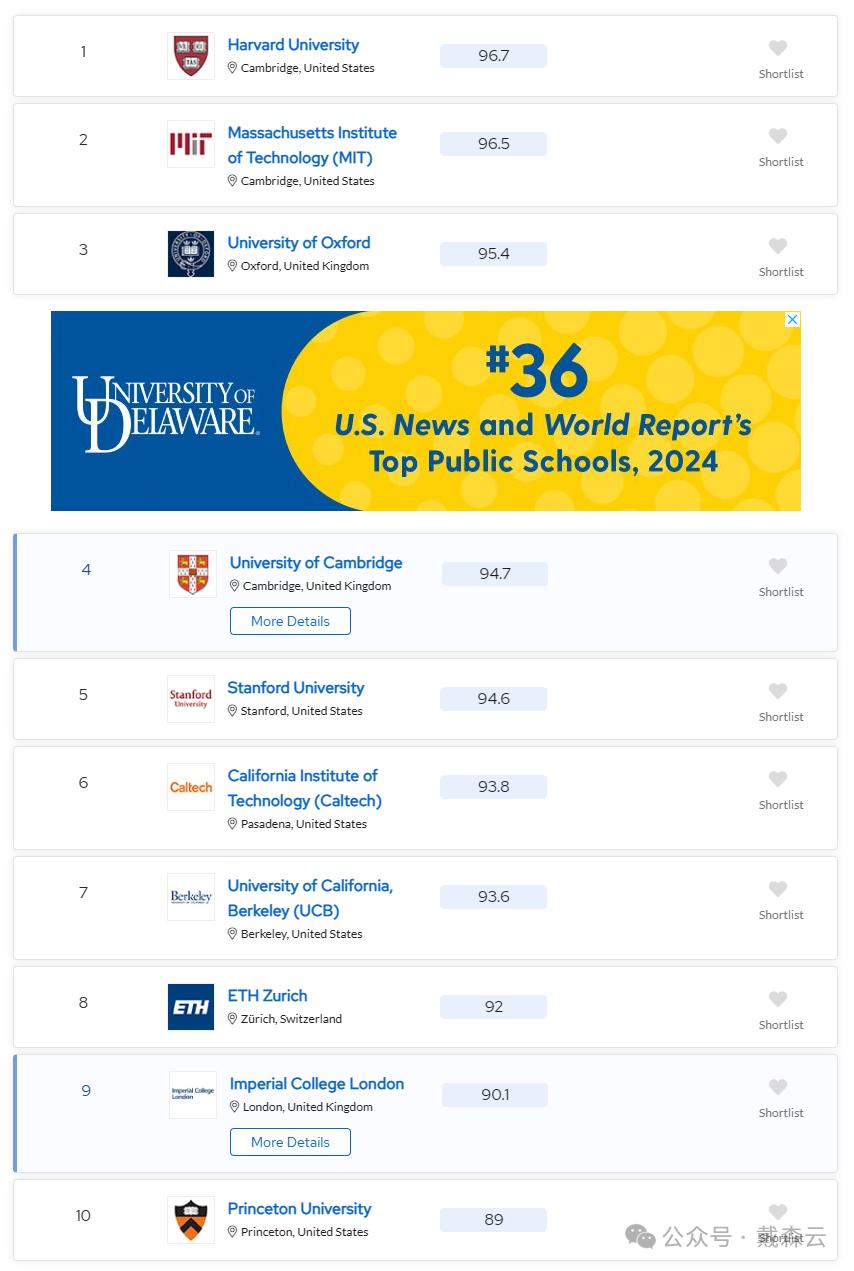The height and width of the screenshot is (1271, 854).
Task: Click the University of Oxford crest logo
Action: [x=190, y=254]
